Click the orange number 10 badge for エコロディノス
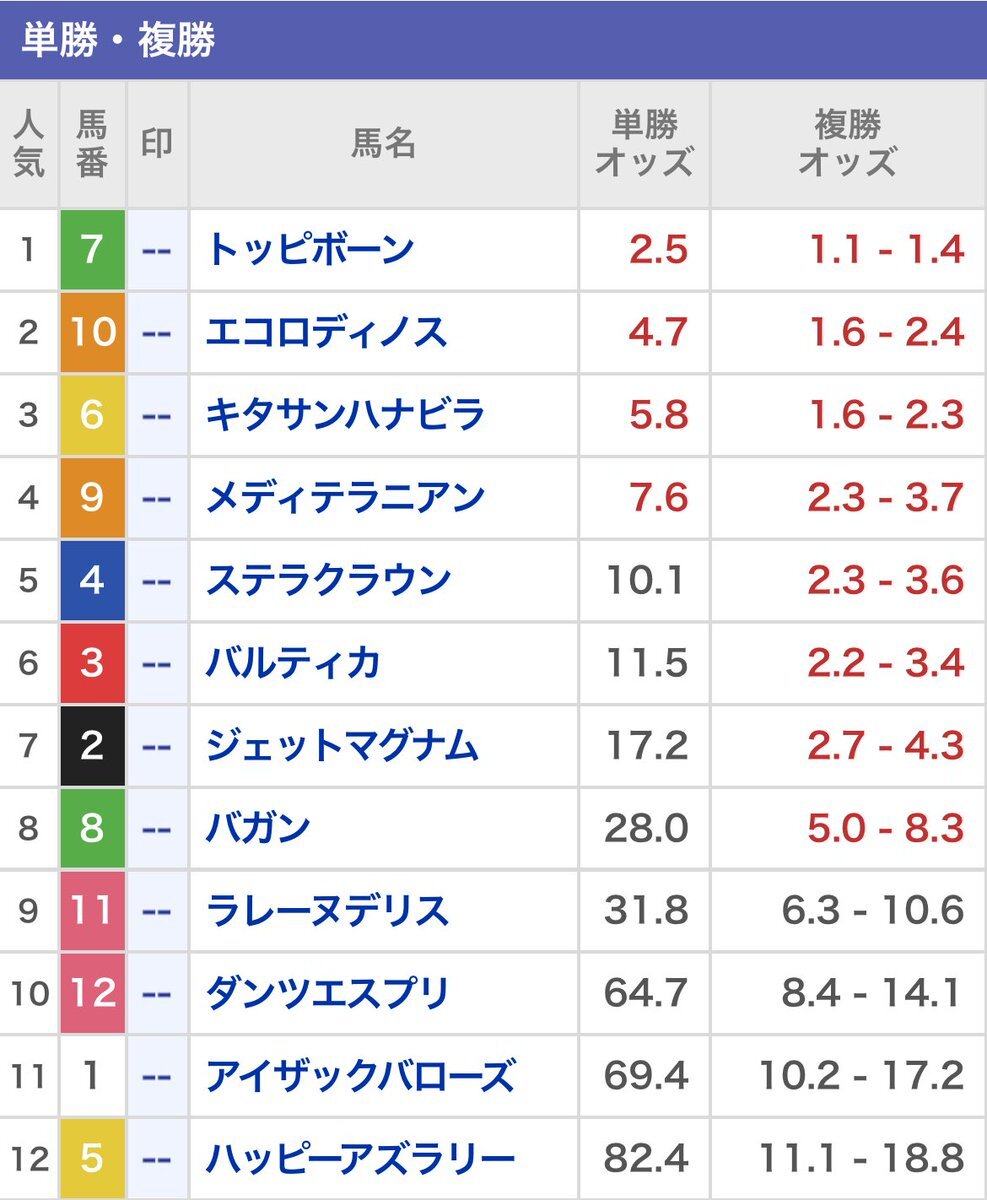This screenshot has height=1200, width=987. coord(93,333)
